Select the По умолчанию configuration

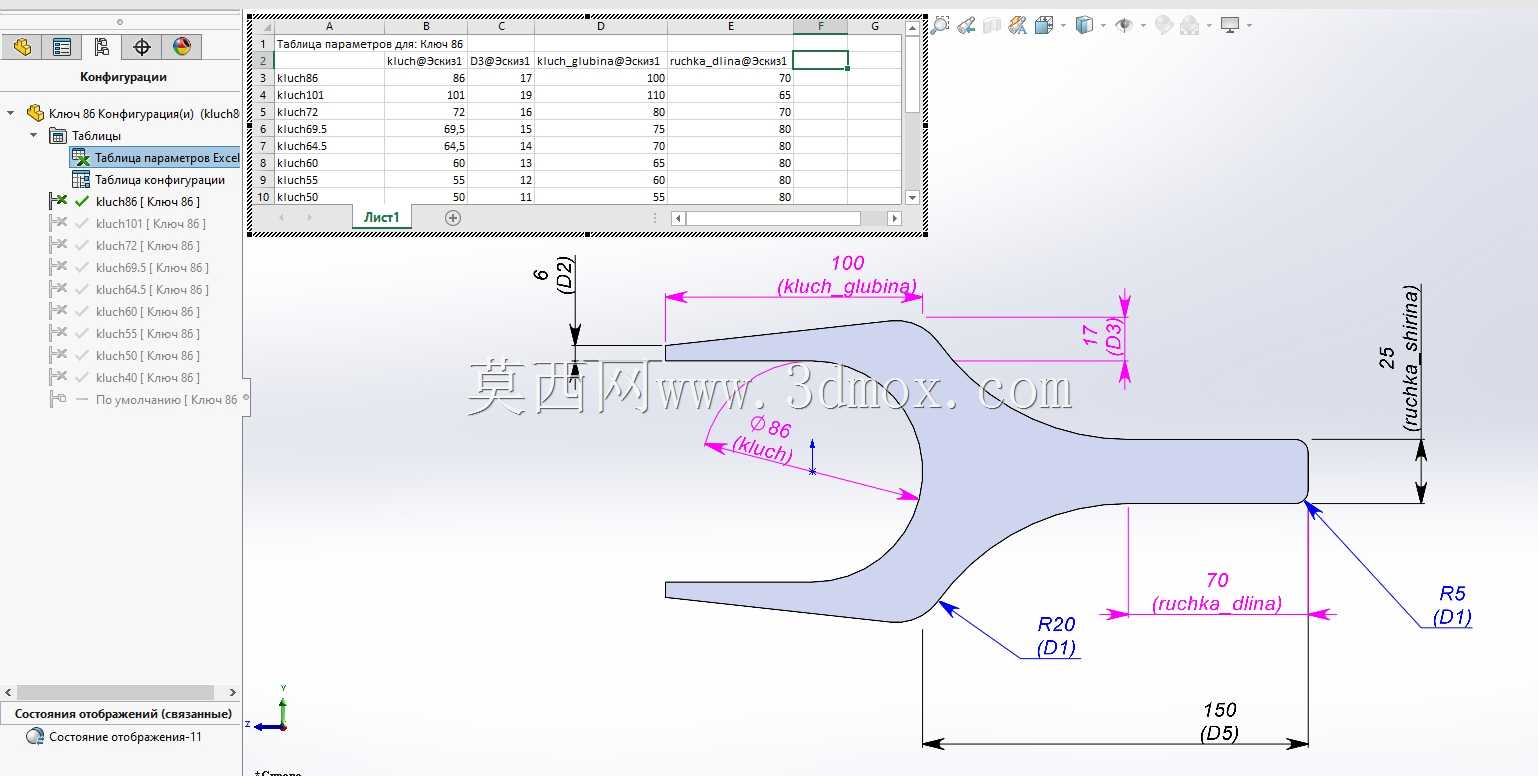pos(166,400)
